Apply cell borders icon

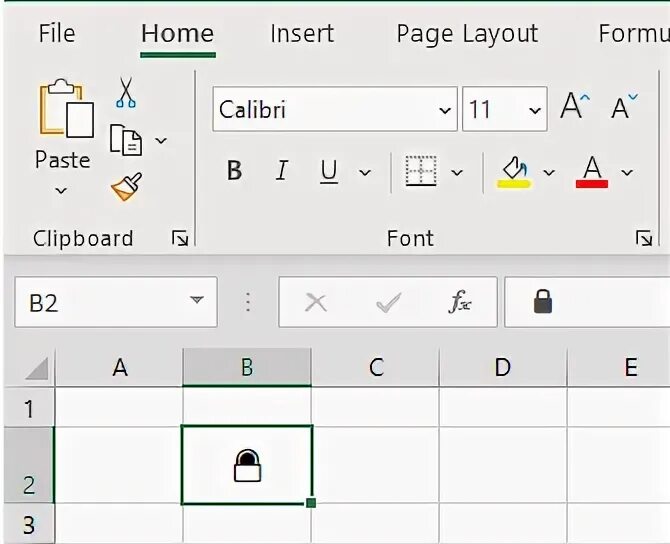pos(421,171)
